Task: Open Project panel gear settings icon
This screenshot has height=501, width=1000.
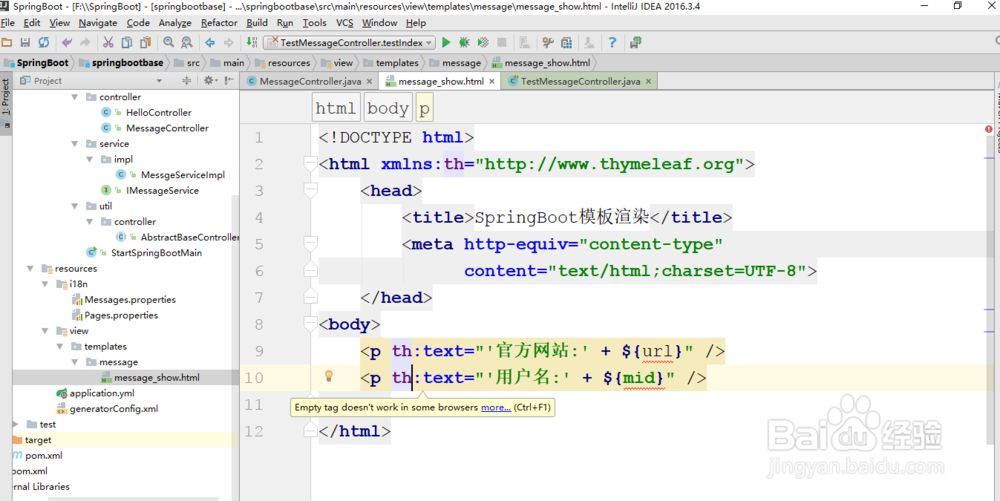Action: pyautogui.click(x=209, y=81)
